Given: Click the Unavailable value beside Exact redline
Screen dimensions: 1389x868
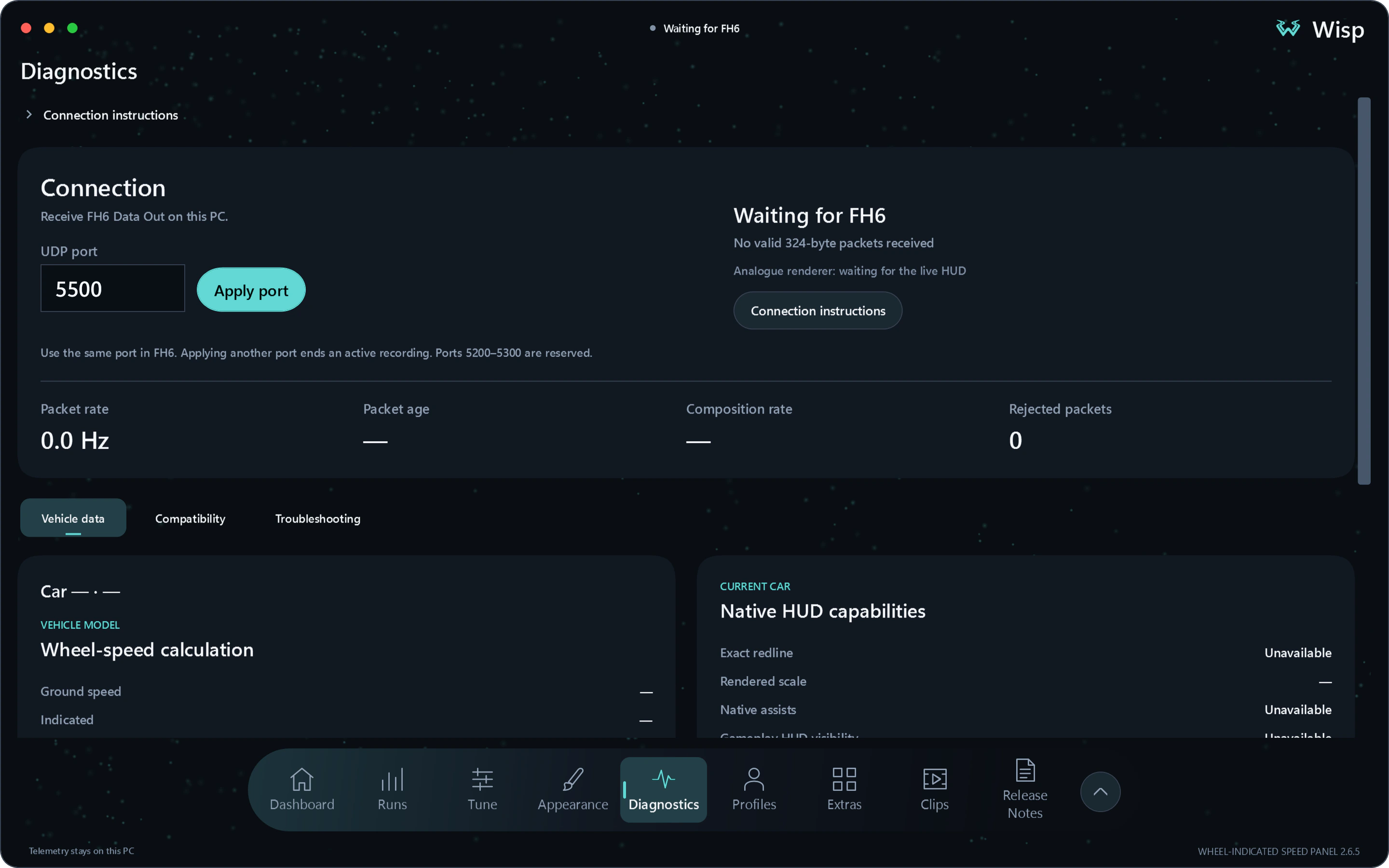Looking at the screenshot, I should coord(1298,653).
